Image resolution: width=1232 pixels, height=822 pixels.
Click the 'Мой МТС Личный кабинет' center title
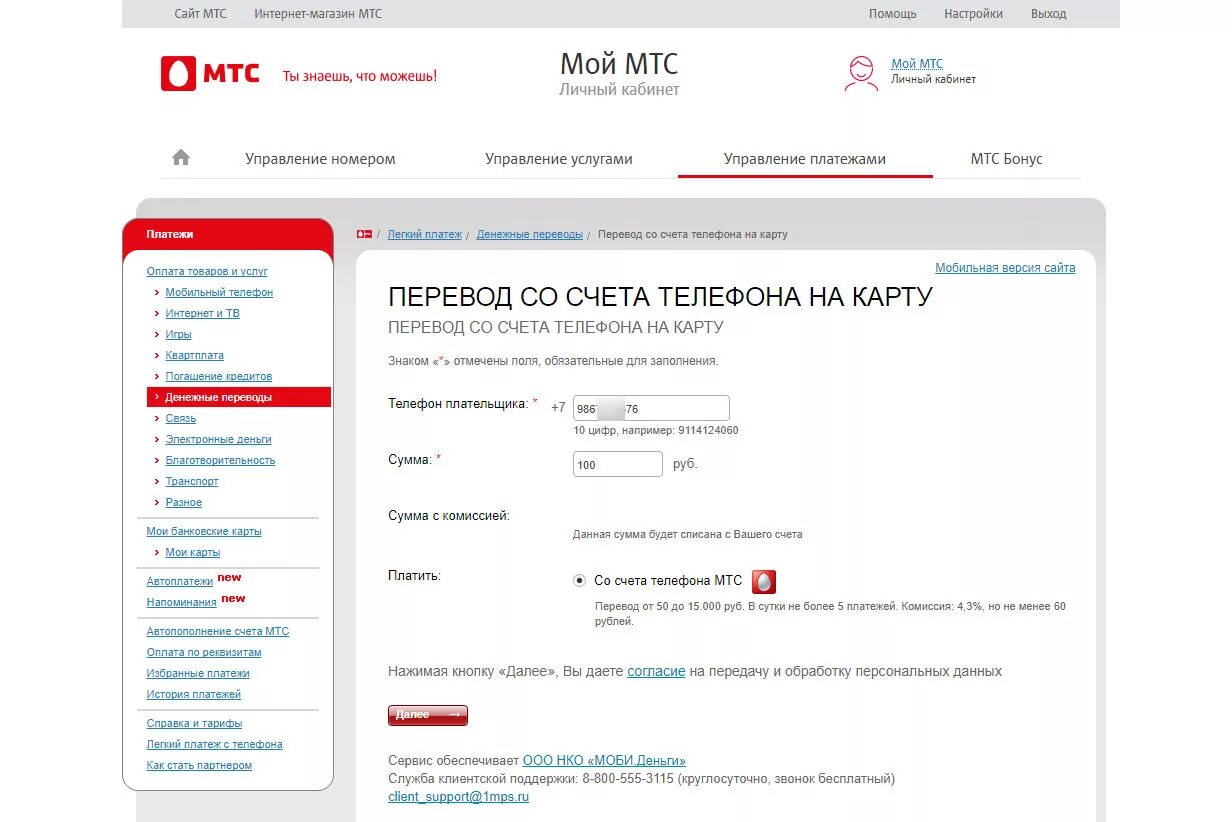619,74
